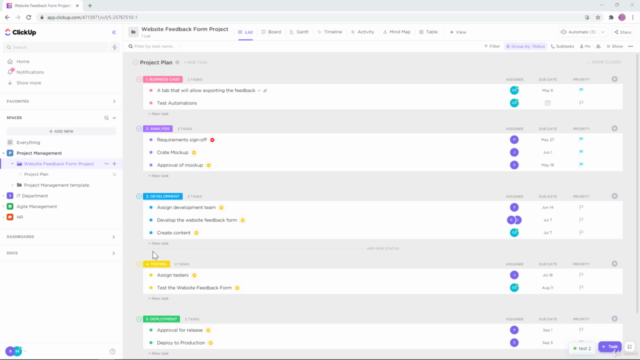The width and height of the screenshot is (640, 360).
Task: Open the assignee avatar for Create content
Action: pyautogui.click(x=514, y=233)
